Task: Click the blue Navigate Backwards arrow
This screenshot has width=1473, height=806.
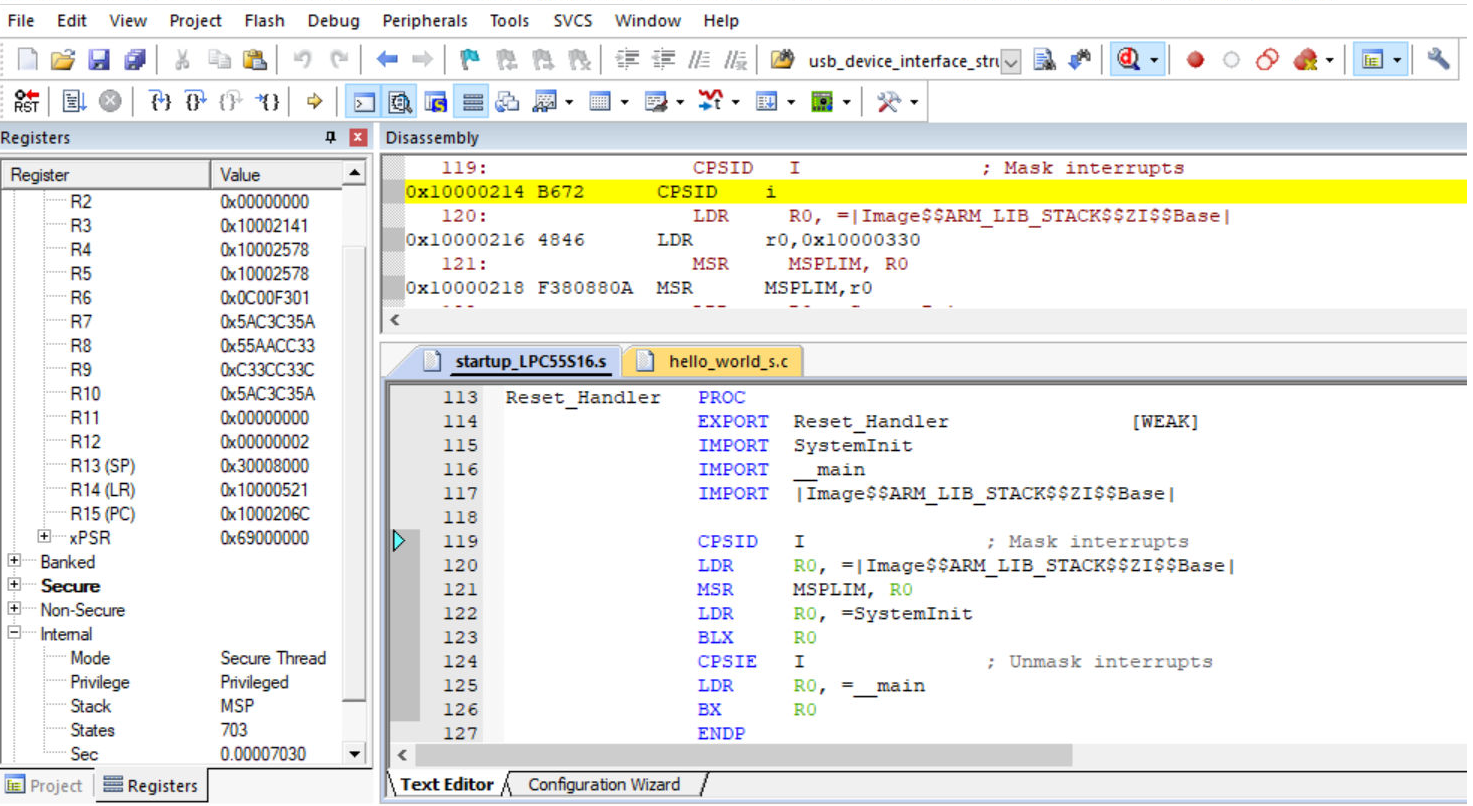Action: point(387,60)
